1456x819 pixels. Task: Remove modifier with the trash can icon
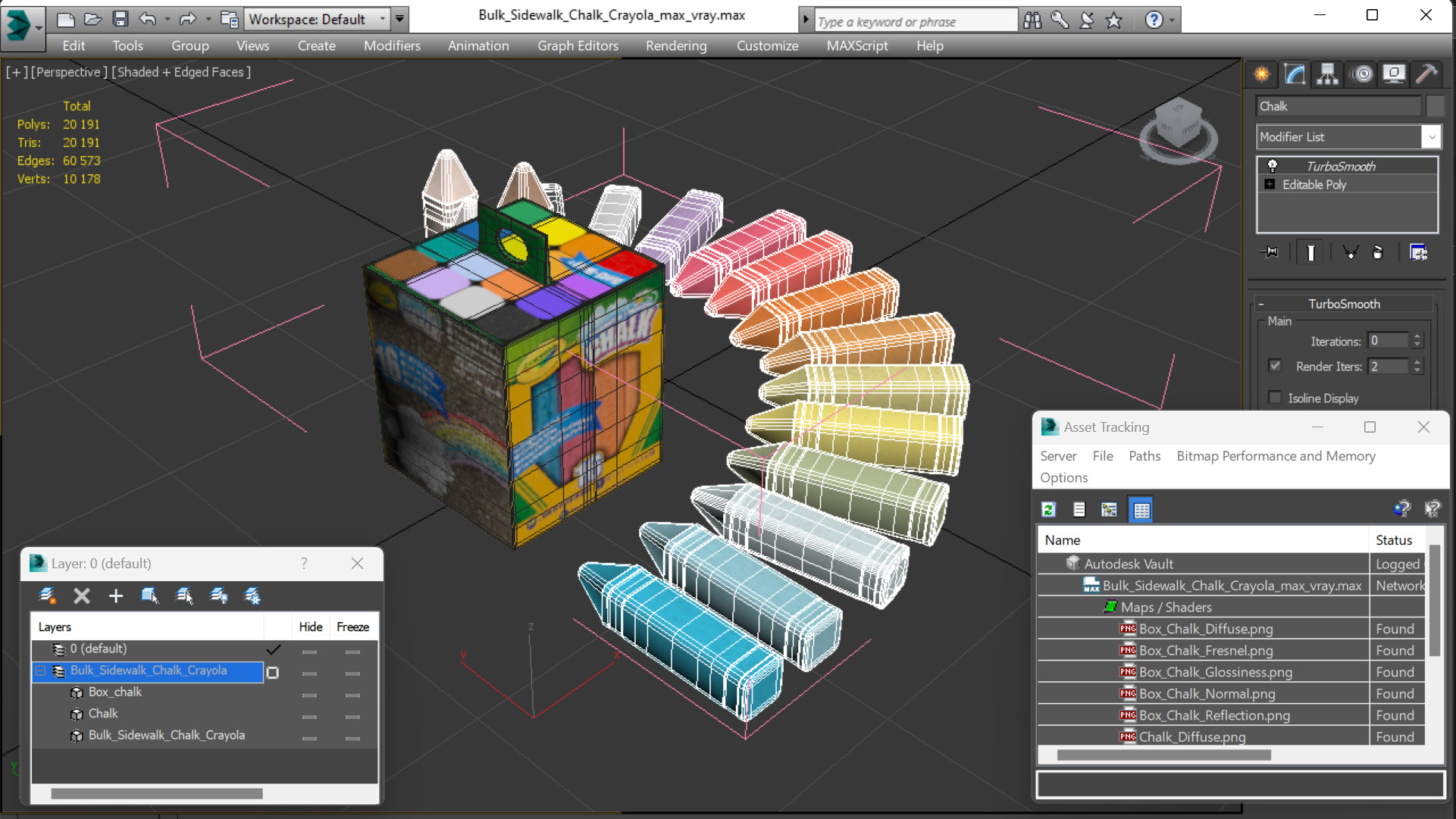click(x=1378, y=252)
